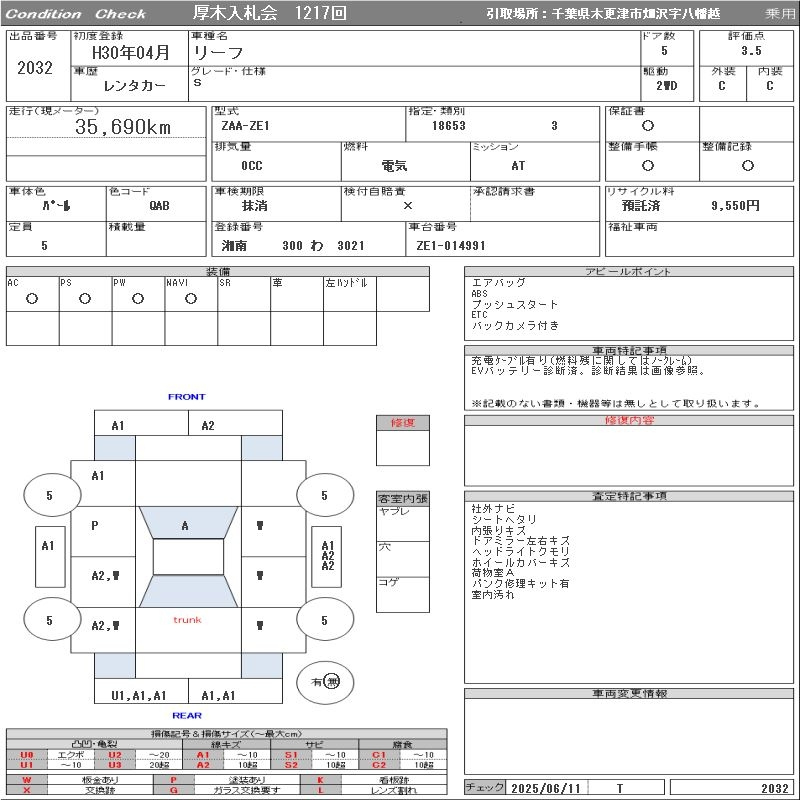Click the pickup location text starting with '引取場所'
The image size is (800, 800).
pos(603,14)
